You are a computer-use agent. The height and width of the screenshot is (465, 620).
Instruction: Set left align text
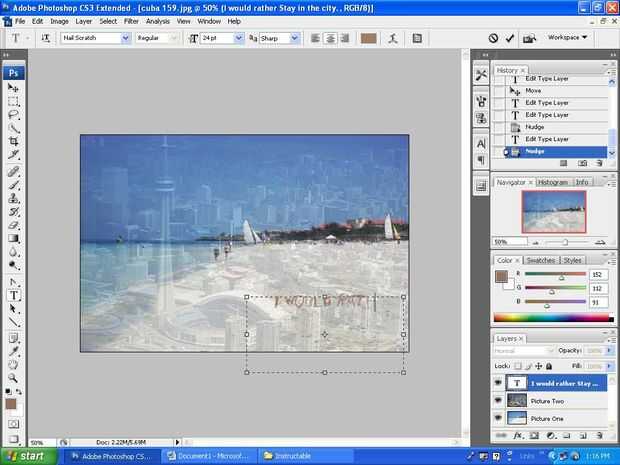(315, 38)
